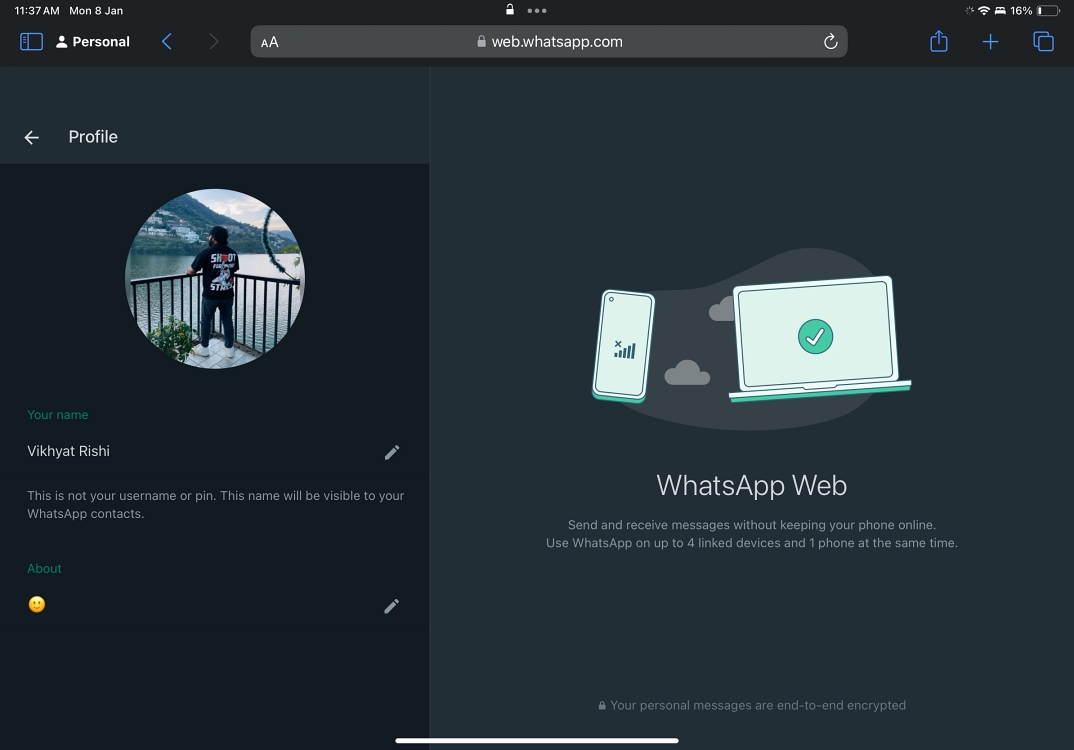Click your profile picture to change it
This screenshot has width=1074, height=750.
tap(214, 278)
